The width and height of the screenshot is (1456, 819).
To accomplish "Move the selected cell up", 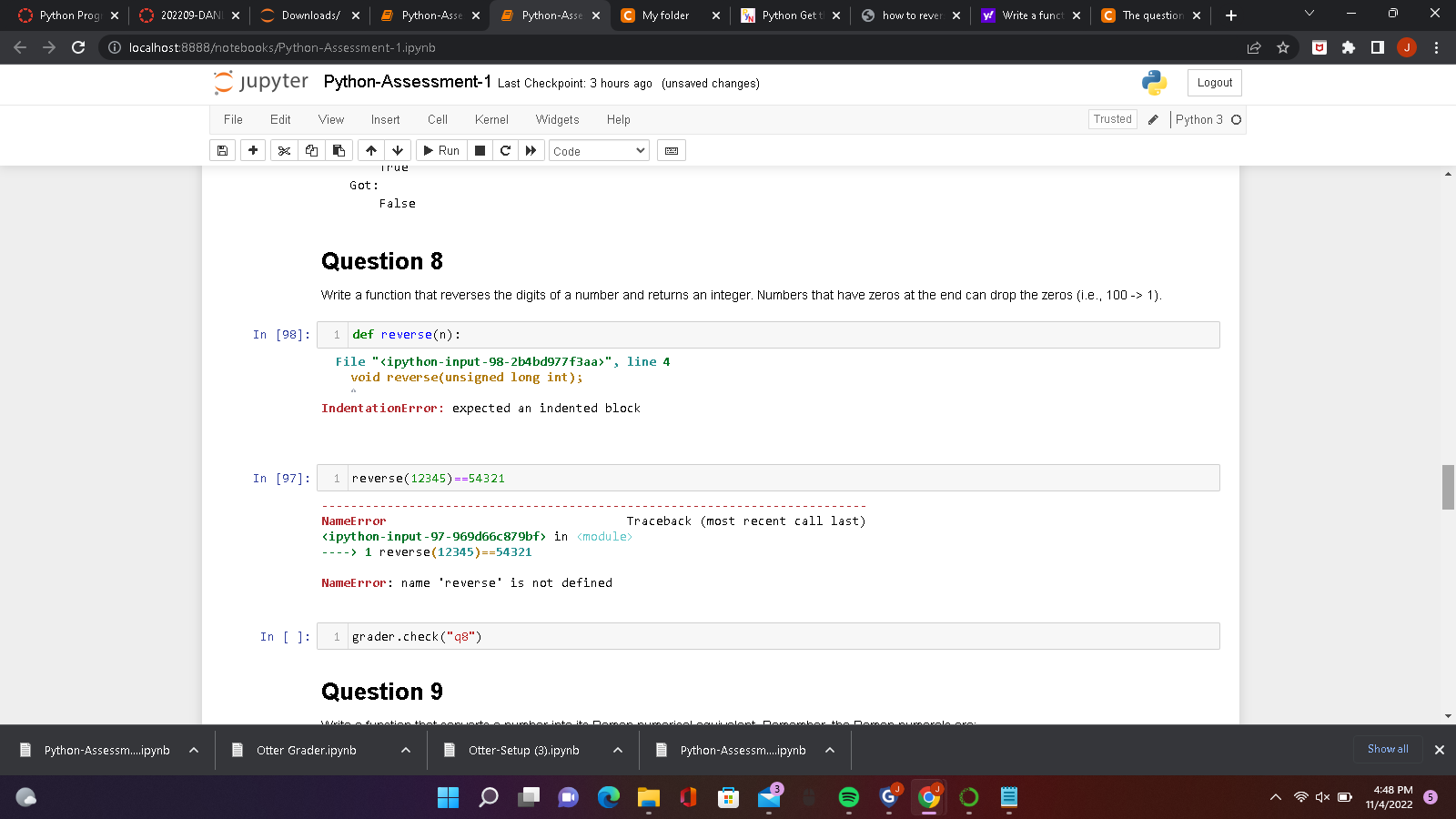I will [371, 151].
